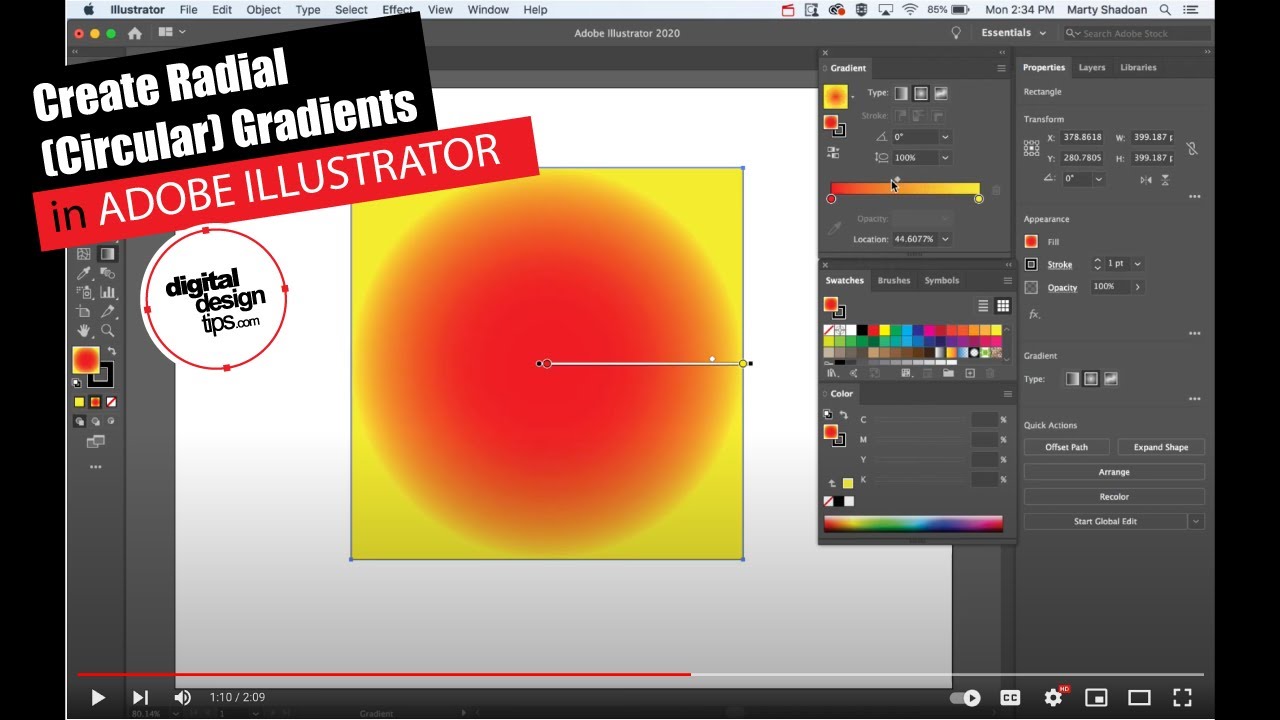This screenshot has width=1280, height=720.
Task: Open Edit Toolbar three dots
Action: (96, 467)
